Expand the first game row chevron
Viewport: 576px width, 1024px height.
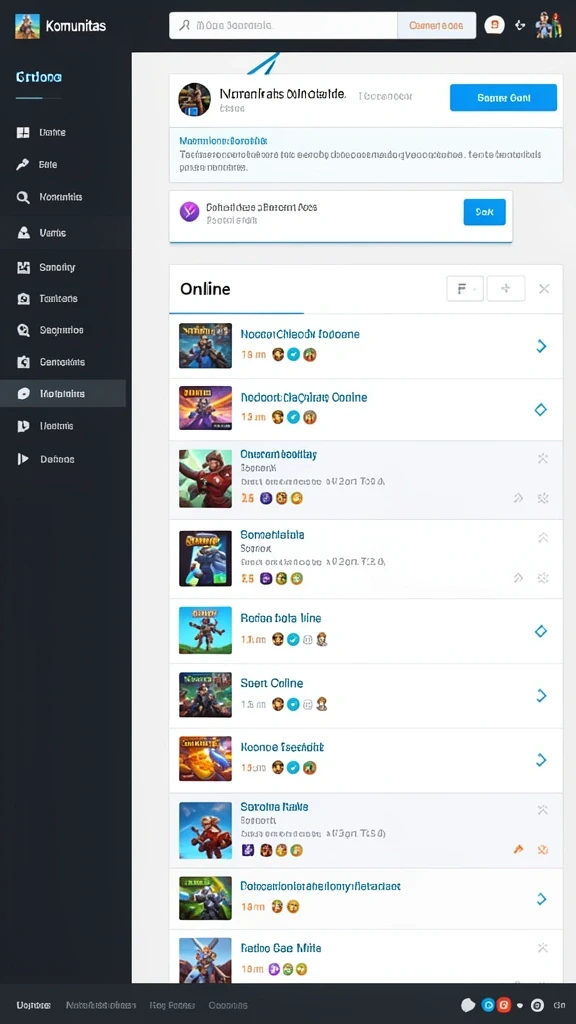click(541, 346)
